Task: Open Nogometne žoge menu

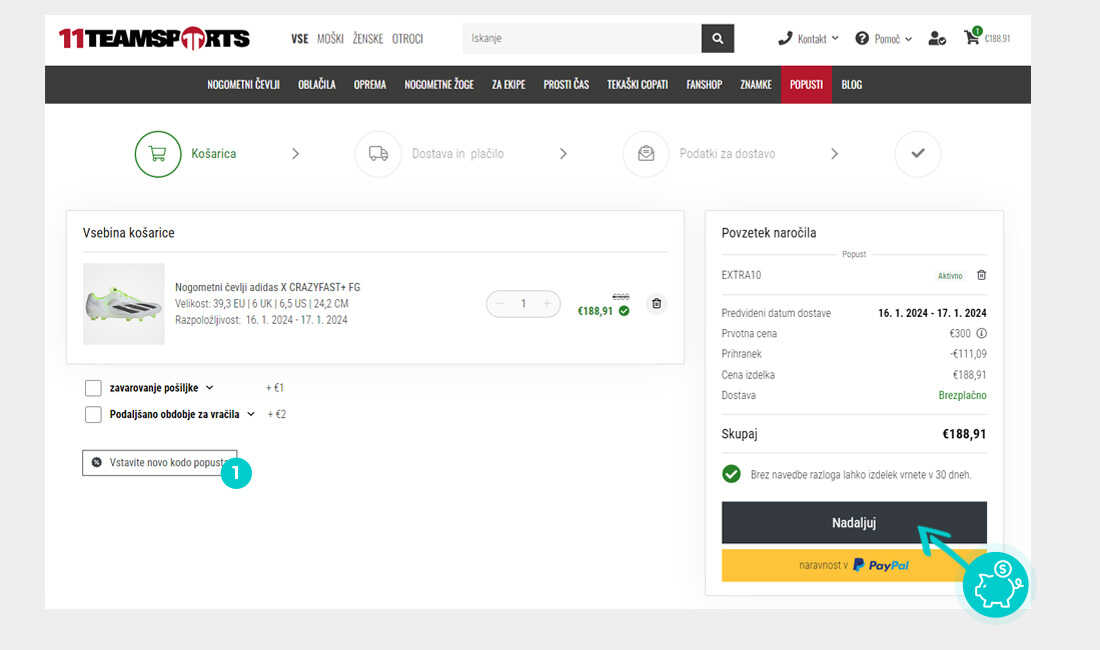Action: click(439, 84)
